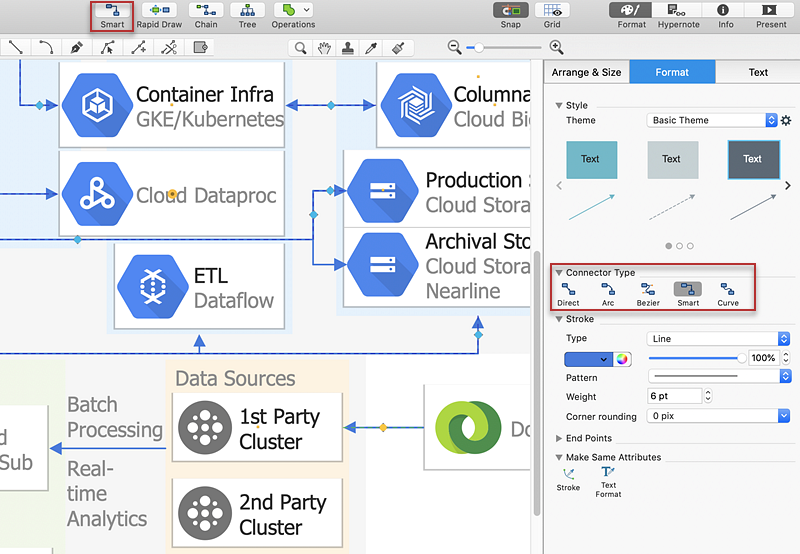Set connector type to Arc
The width and height of the screenshot is (800, 554).
point(608,294)
